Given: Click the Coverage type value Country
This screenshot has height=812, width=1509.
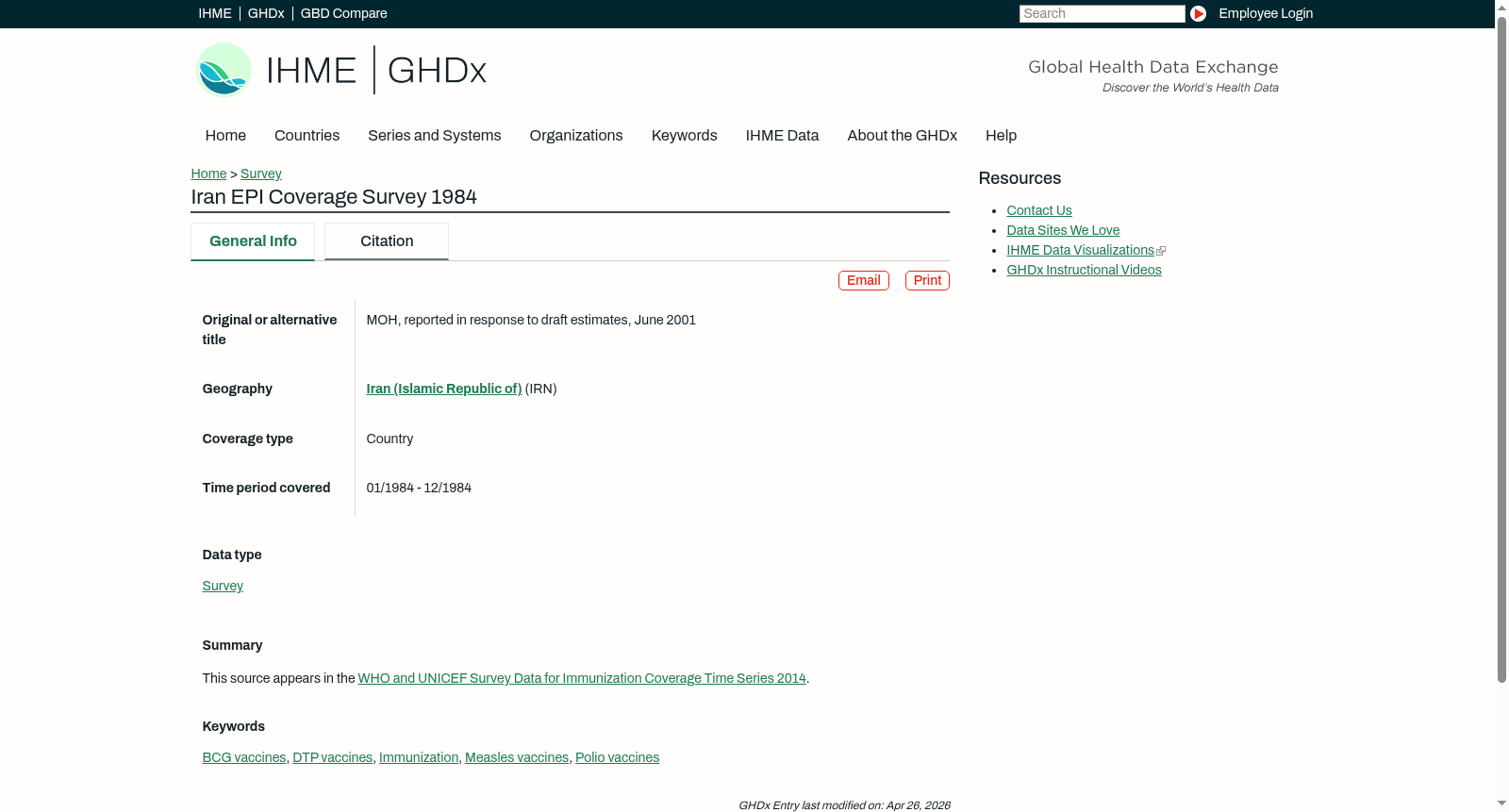Looking at the screenshot, I should point(390,439).
